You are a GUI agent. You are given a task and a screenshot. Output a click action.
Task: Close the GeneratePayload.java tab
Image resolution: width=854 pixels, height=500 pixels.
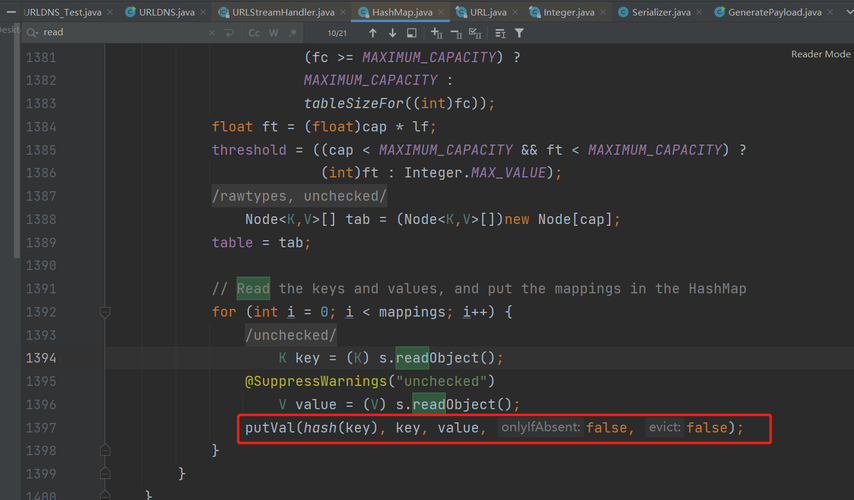click(x=830, y=12)
